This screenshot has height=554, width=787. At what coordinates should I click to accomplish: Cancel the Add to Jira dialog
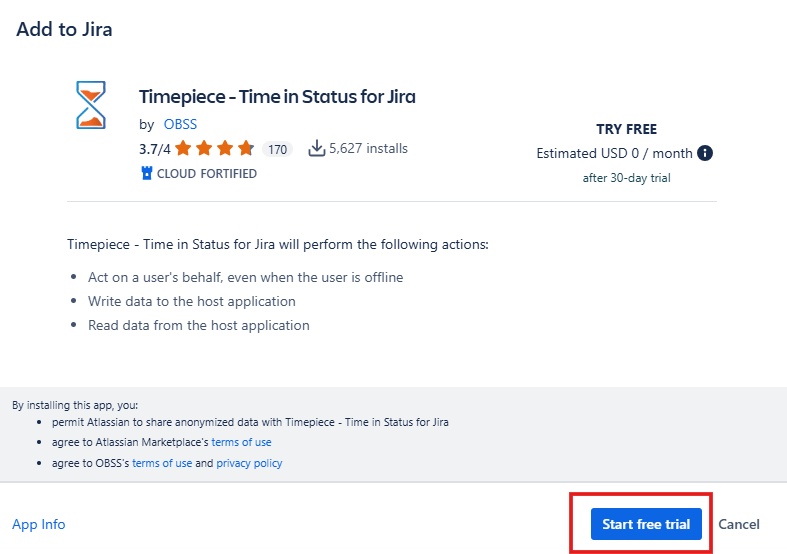click(x=739, y=524)
